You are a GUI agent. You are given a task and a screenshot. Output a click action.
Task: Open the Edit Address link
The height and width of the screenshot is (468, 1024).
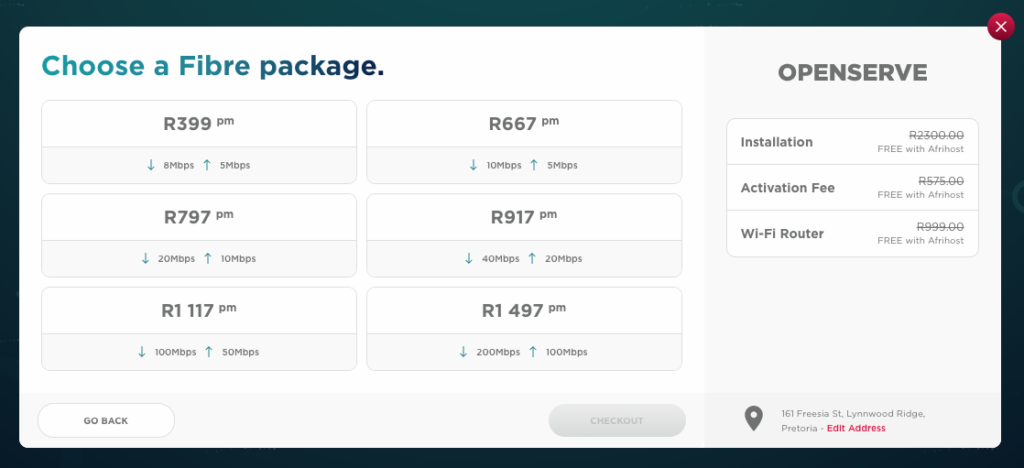pyautogui.click(x=856, y=428)
